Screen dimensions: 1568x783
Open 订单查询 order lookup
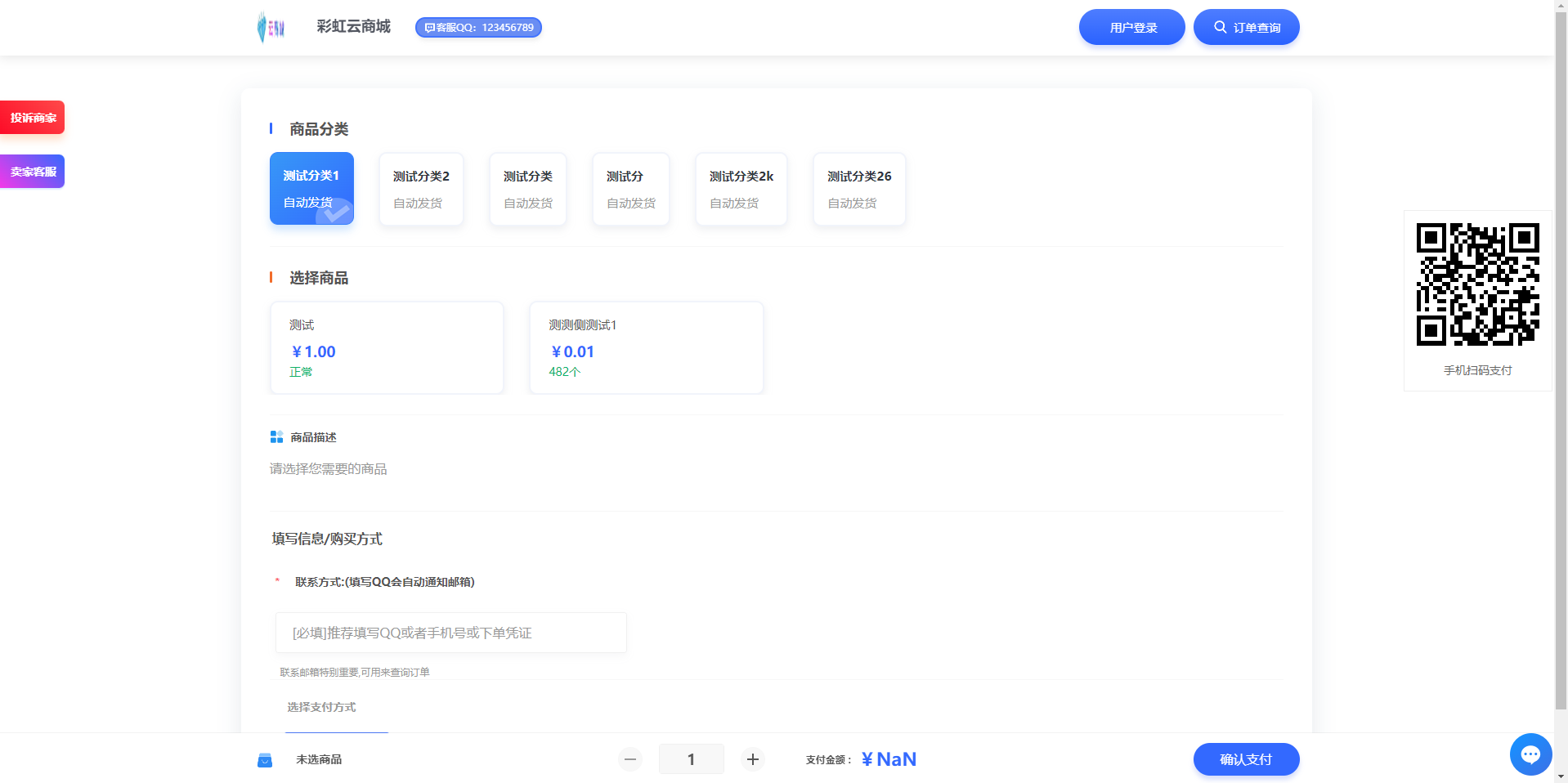[1246, 28]
